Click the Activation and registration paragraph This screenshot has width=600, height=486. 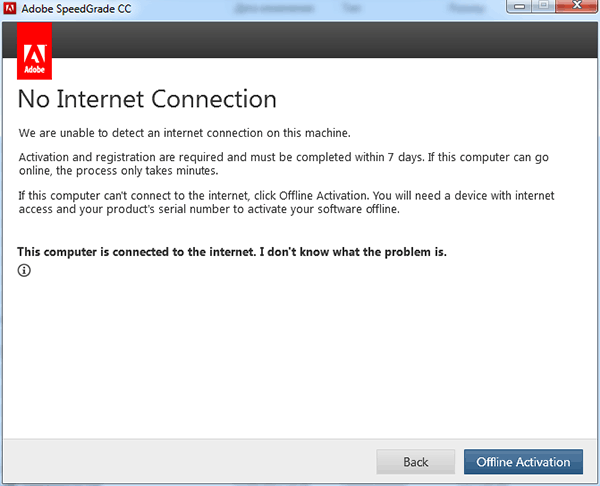click(284, 164)
